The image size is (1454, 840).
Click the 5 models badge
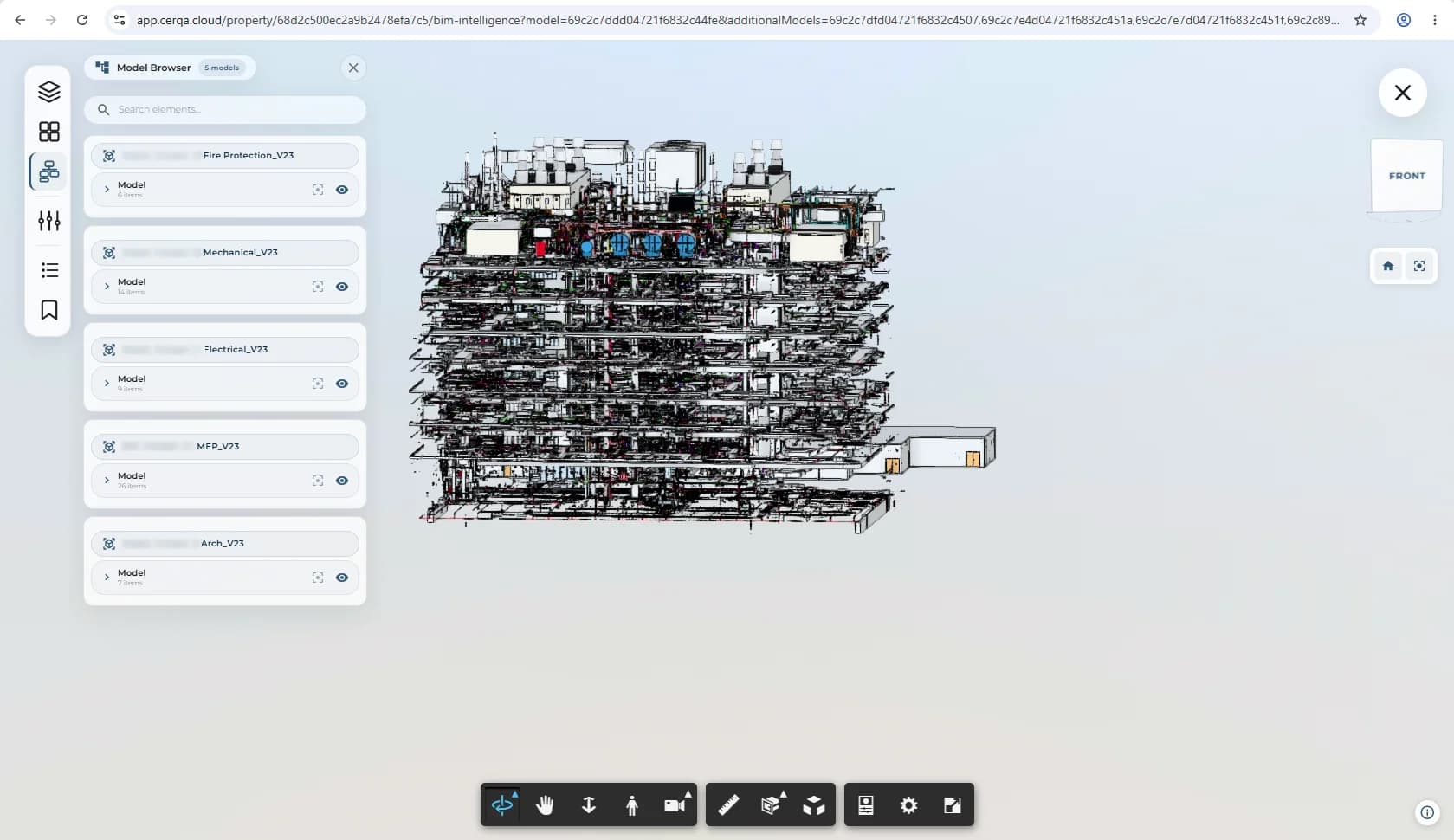(x=222, y=68)
